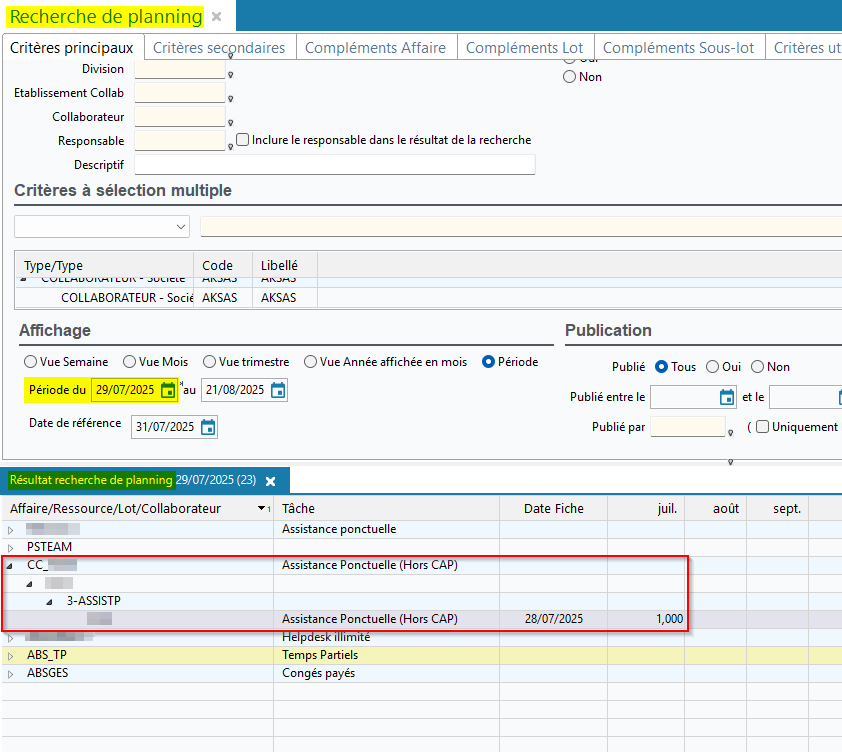
Task: Sort by Date Fiche column header
Action: (x=553, y=509)
